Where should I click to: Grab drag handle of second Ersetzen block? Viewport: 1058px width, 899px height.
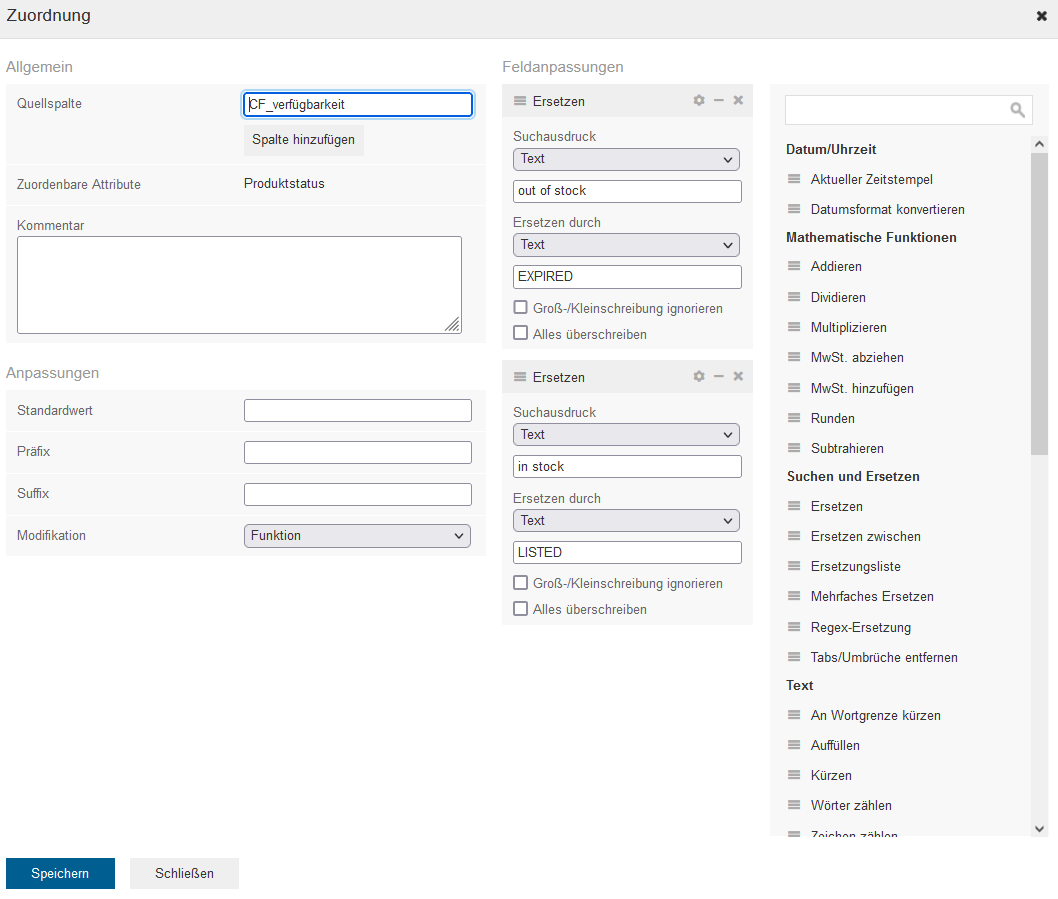pos(520,377)
